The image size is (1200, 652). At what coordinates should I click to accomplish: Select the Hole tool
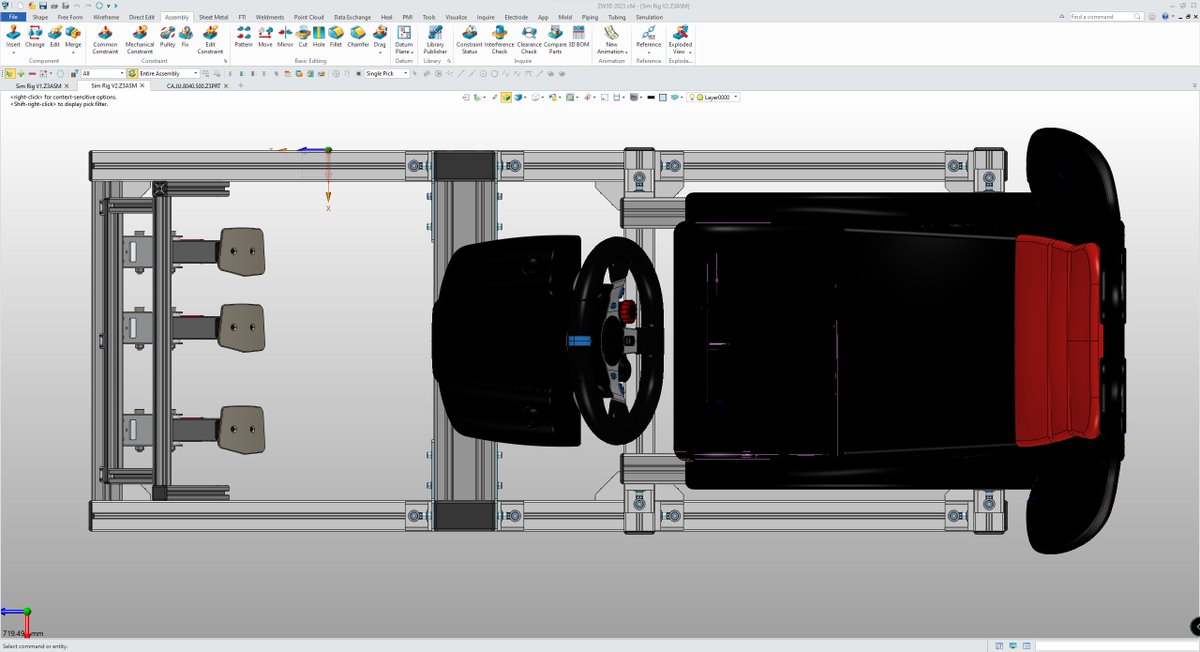pos(319,36)
